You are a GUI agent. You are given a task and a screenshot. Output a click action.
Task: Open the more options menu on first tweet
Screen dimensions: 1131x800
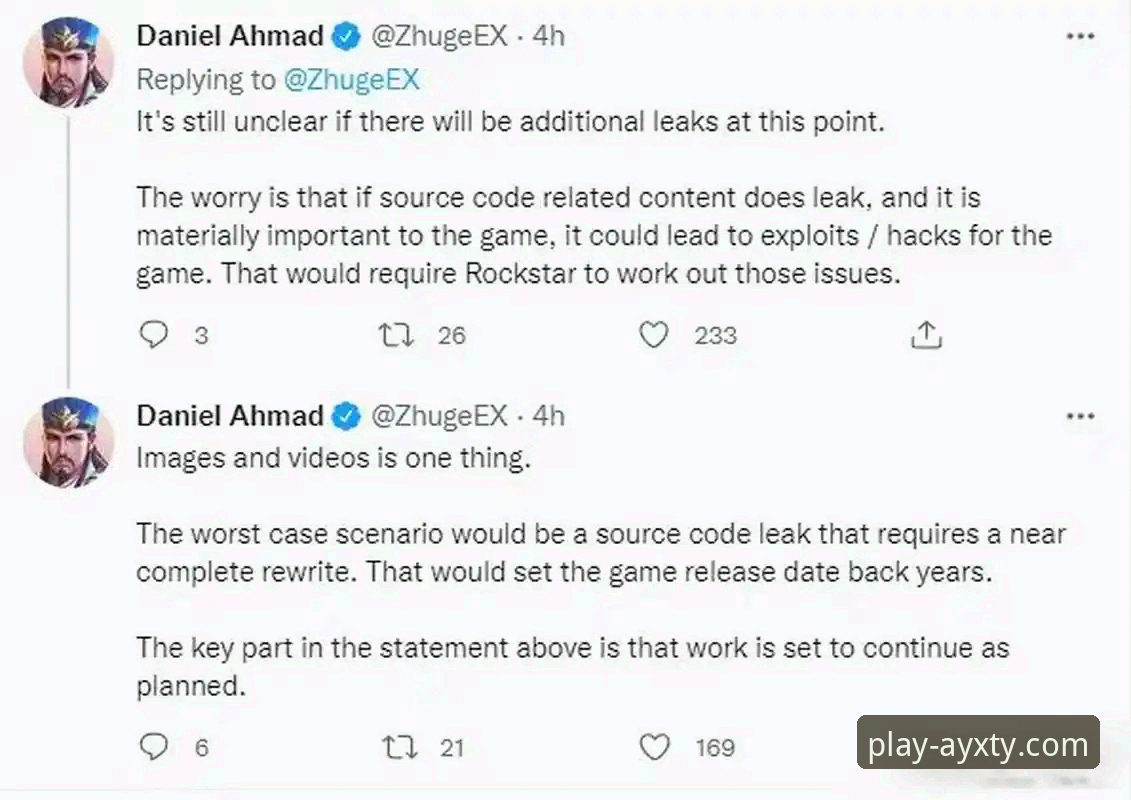1080,37
